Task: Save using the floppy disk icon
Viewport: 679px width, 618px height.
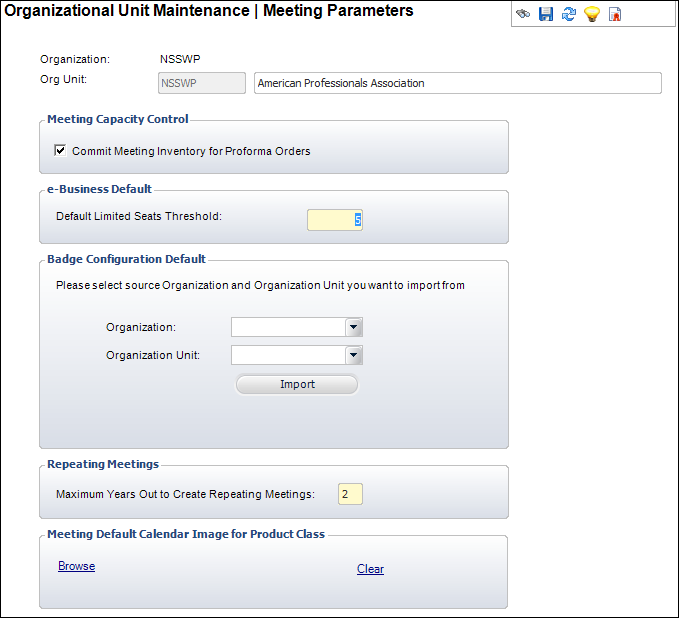Action: (546, 14)
